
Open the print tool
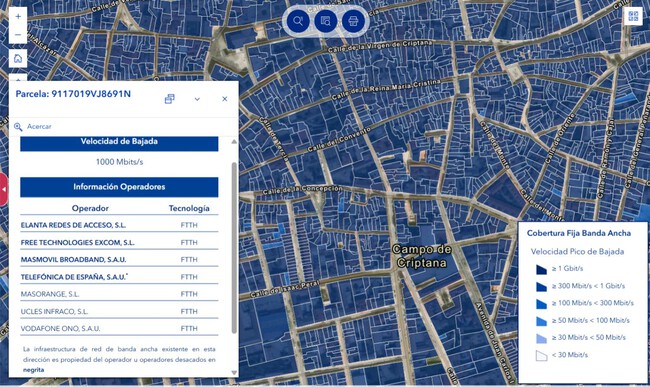click(353, 20)
